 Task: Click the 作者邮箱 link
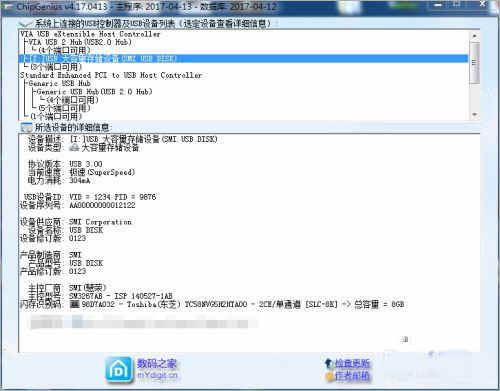tap(352, 376)
